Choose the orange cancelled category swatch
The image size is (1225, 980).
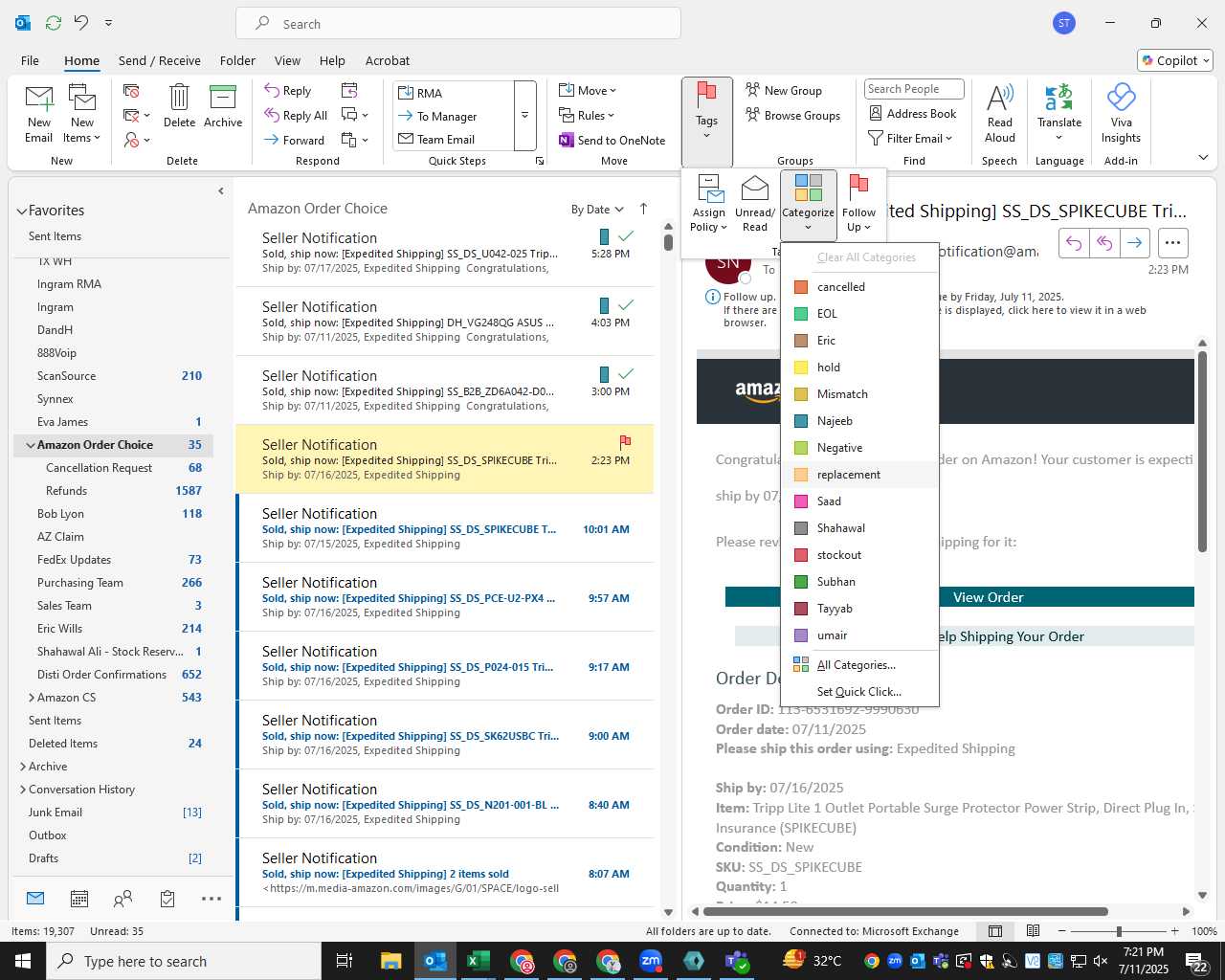801,287
